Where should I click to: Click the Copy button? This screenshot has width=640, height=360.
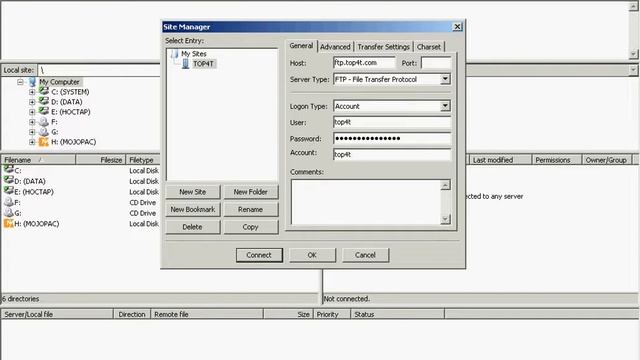pyautogui.click(x=251, y=227)
